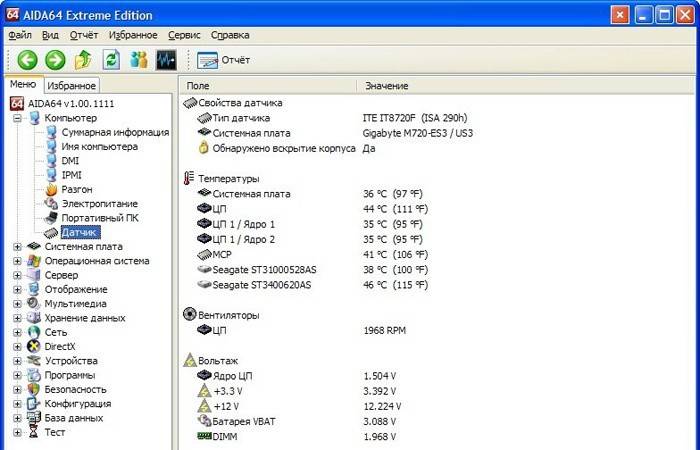Click the Up level arrow toolbar icon
The width and height of the screenshot is (700, 450).
(83, 60)
